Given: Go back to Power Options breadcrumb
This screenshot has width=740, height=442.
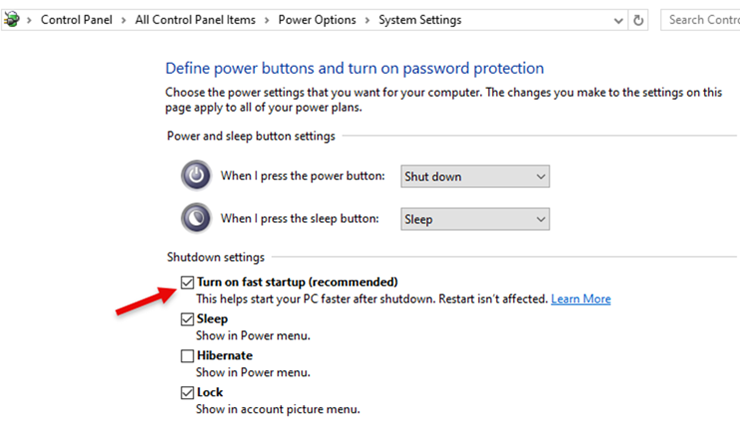Looking at the screenshot, I should pos(317,20).
